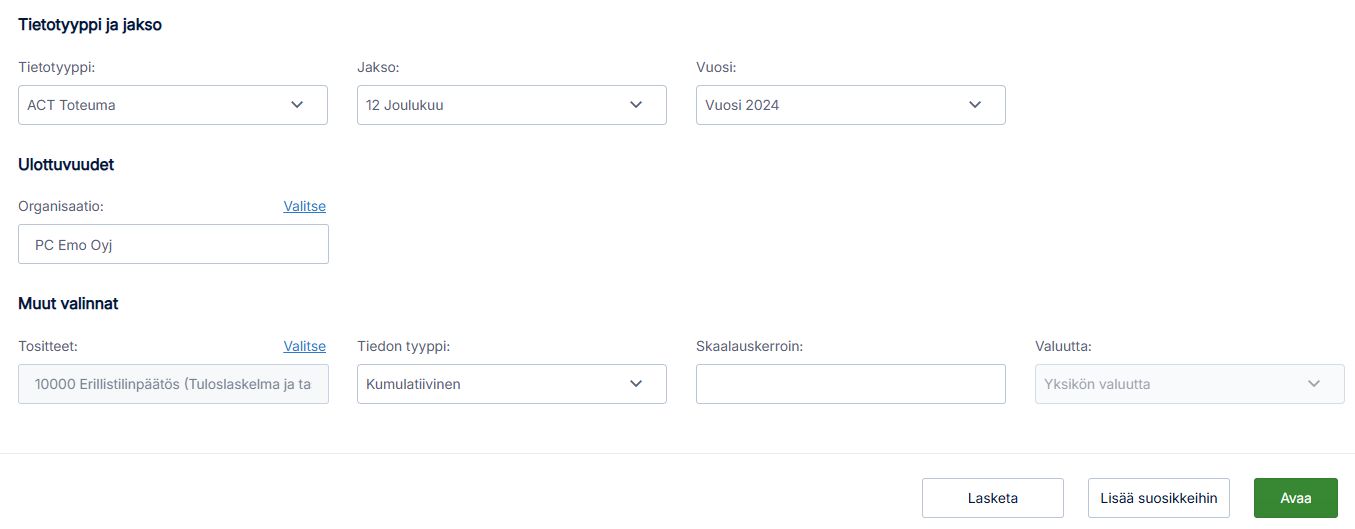Screen dimensions: 1355x529
Task: Open the 12 Joulukuu period dropdown
Action: 512,105
